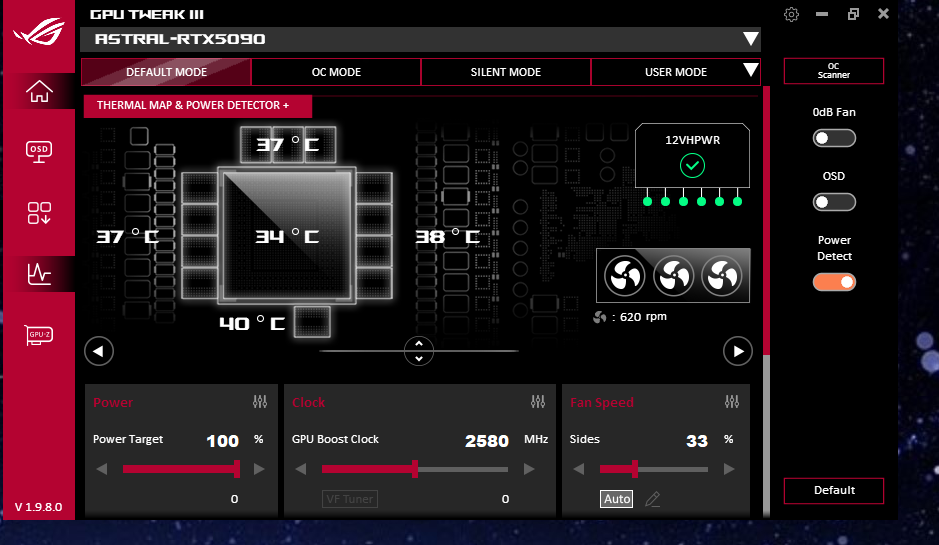Click the 12VHPWR green checkmark status
939x545 pixels.
point(692,165)
